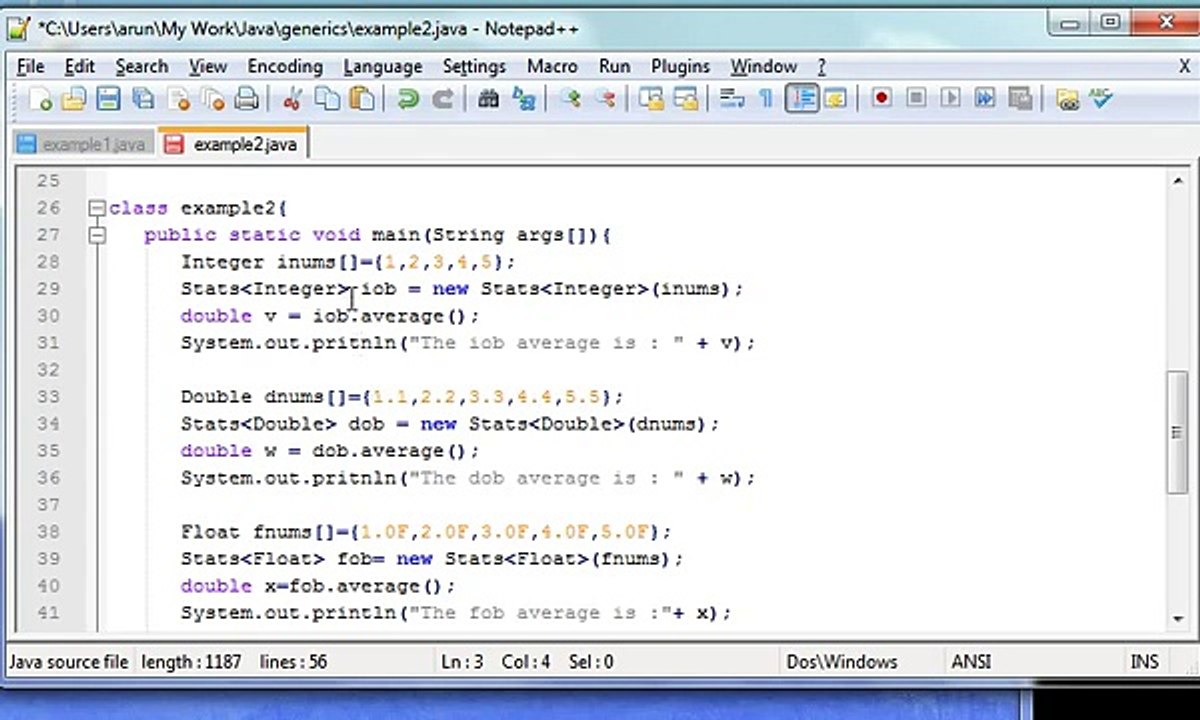Collapse the class example2 fold marker
The width and height of the screenshot is (1200, 720).
point(97,208)
